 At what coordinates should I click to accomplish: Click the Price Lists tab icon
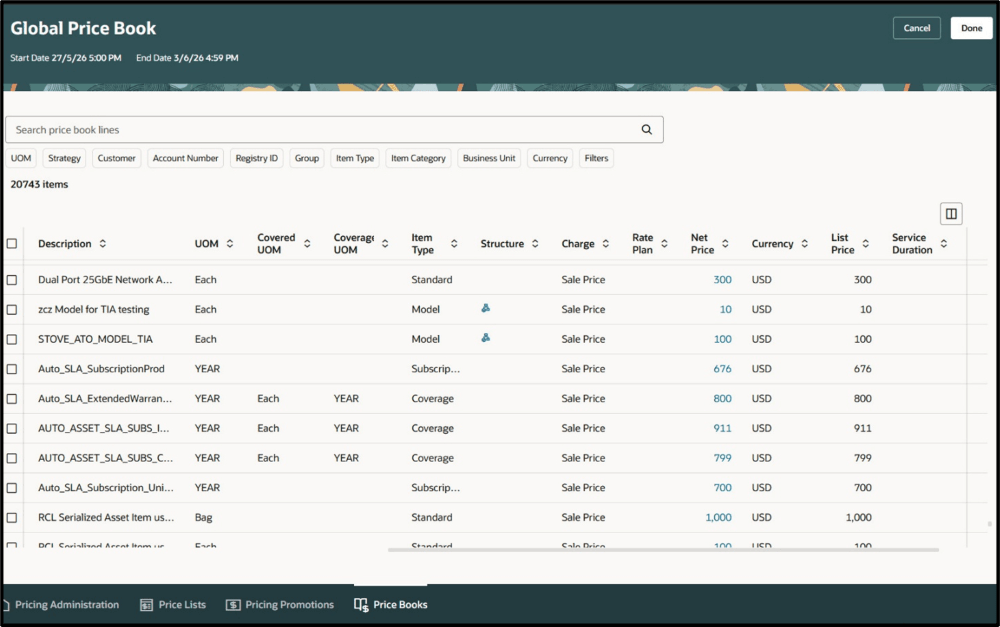[x=146, y=605]
